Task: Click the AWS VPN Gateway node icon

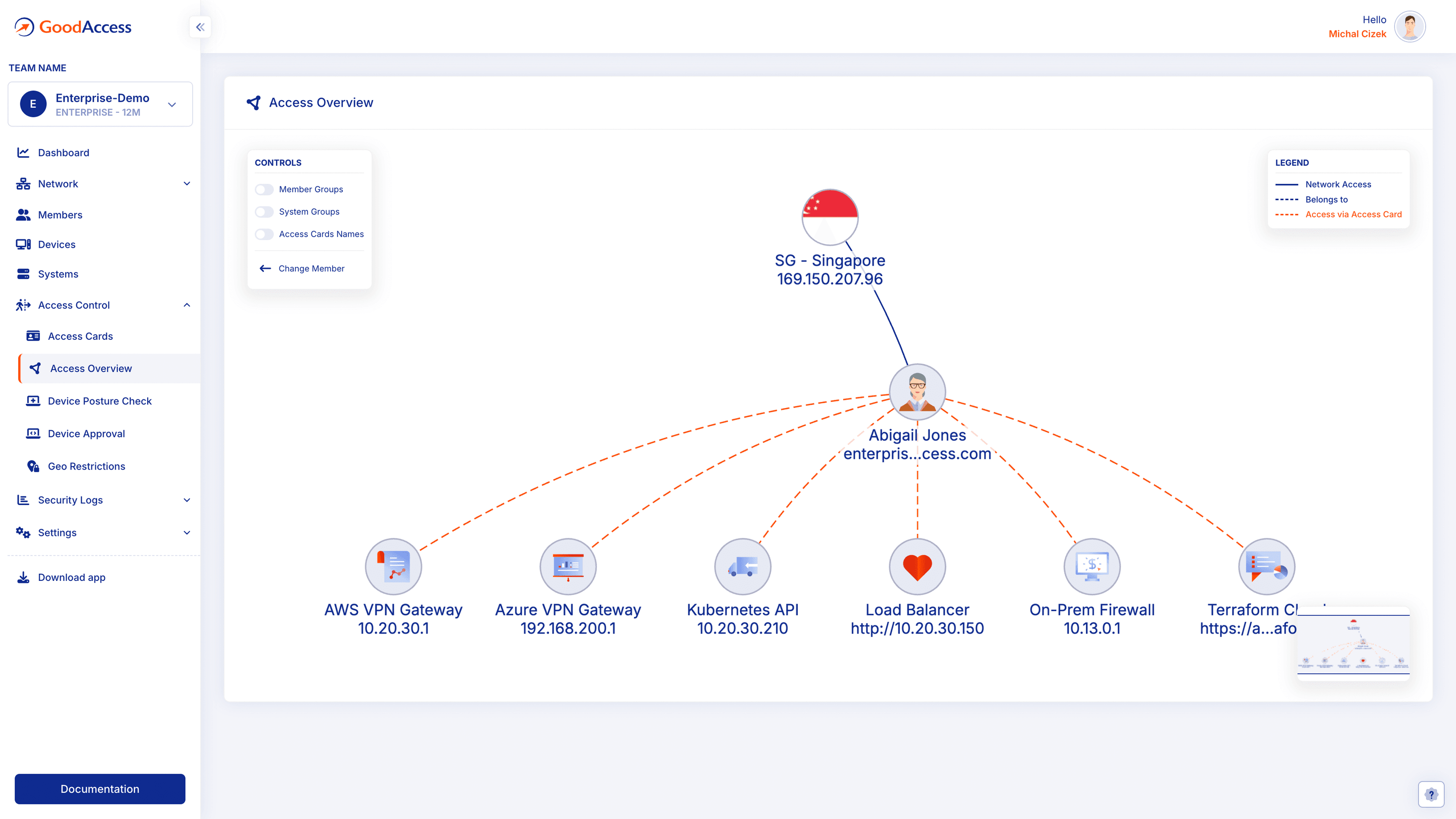Action: click(x=393, y=566)
